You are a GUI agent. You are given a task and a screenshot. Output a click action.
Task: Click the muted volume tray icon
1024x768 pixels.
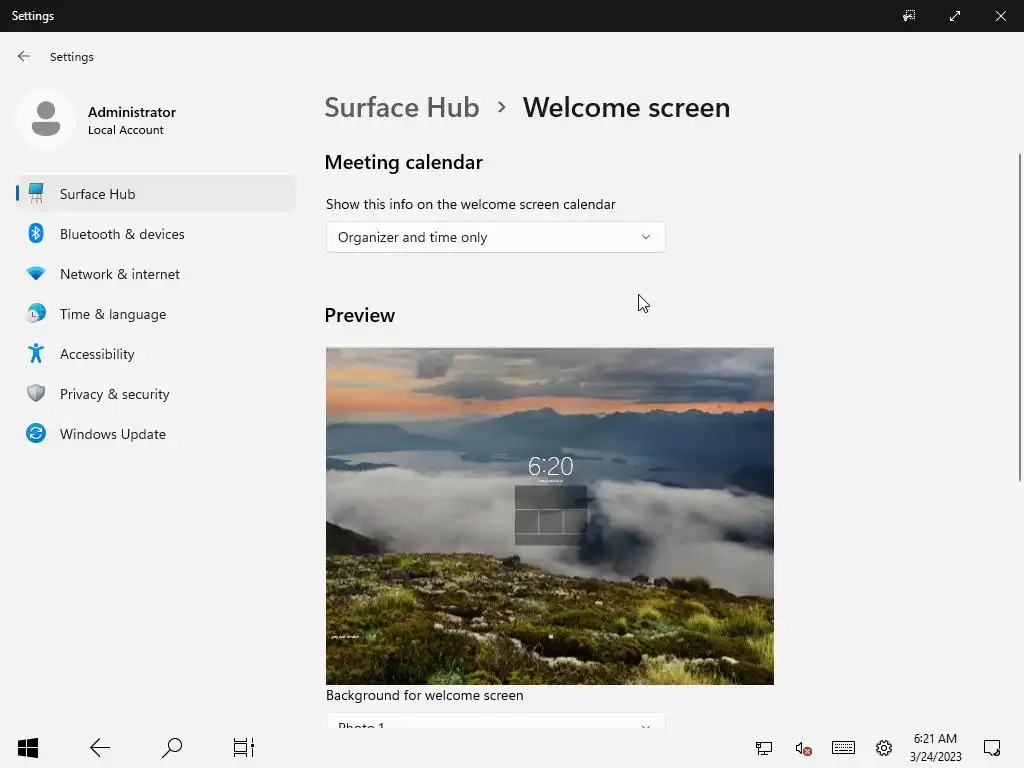pyautogui.click(x=803, y=748)
